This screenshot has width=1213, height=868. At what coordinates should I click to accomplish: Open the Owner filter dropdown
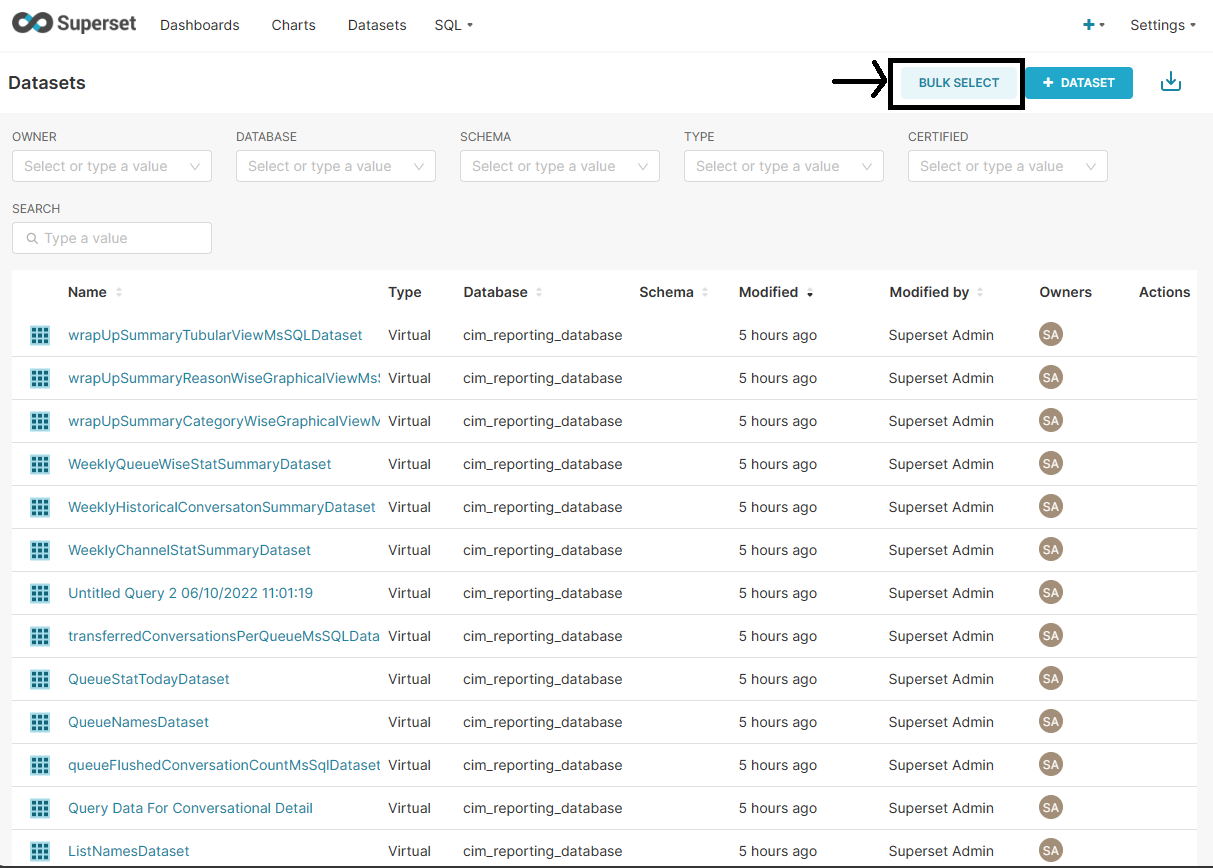click(112, 166)
